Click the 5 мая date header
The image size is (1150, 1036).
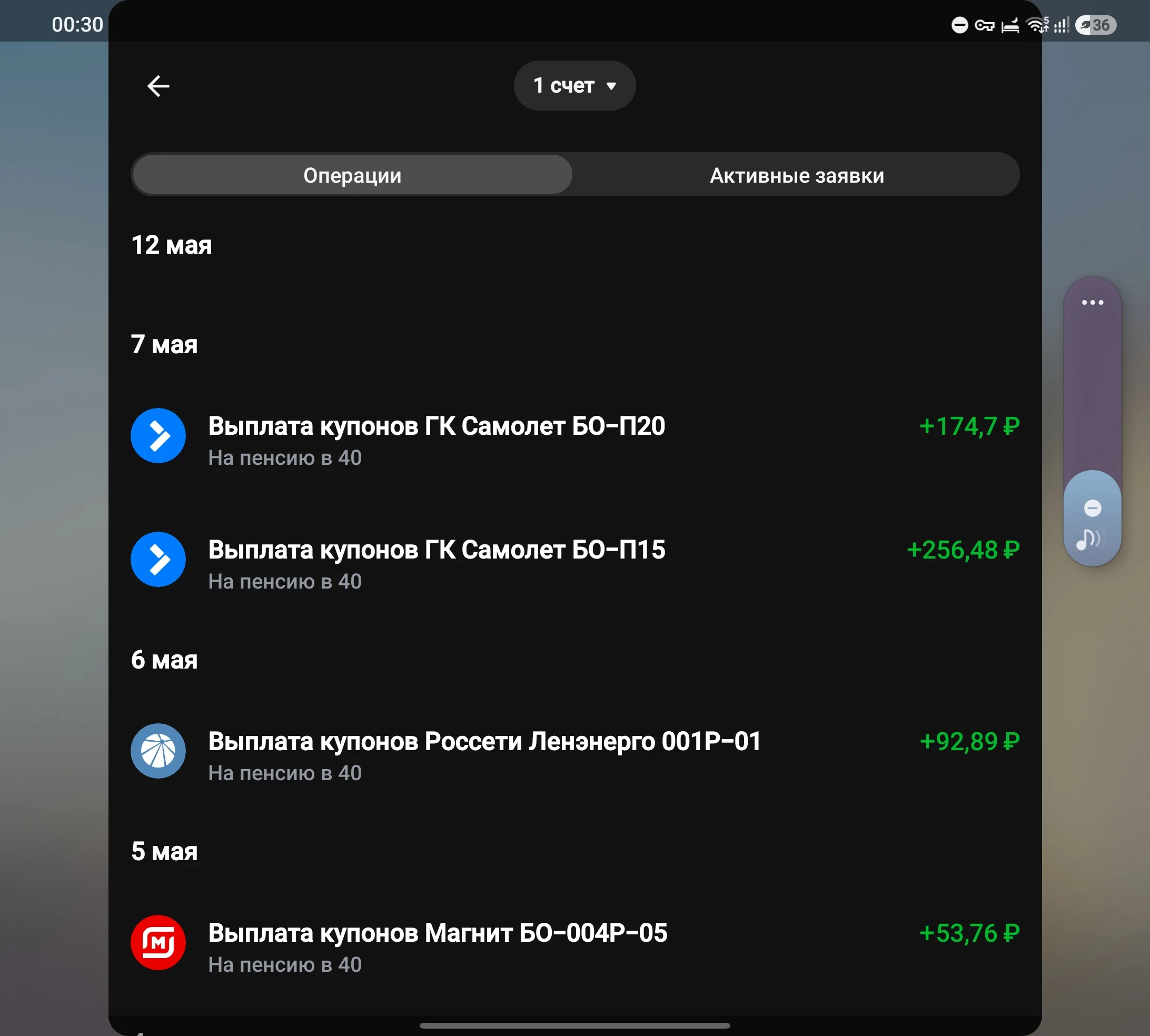[164, 852]
